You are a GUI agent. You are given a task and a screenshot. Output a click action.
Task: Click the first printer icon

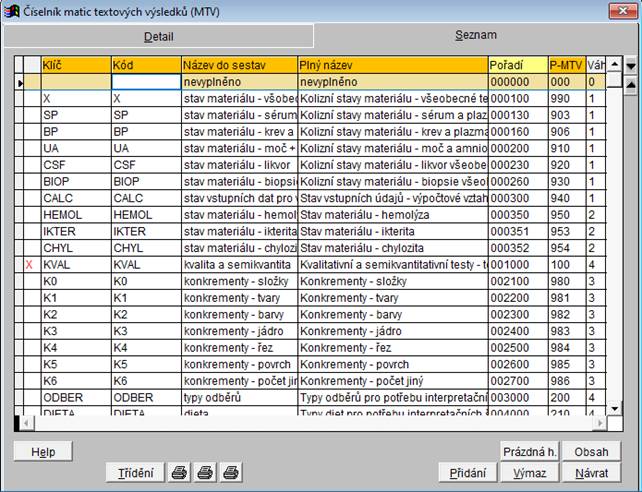pyautogui.click(x=180, y=472)
